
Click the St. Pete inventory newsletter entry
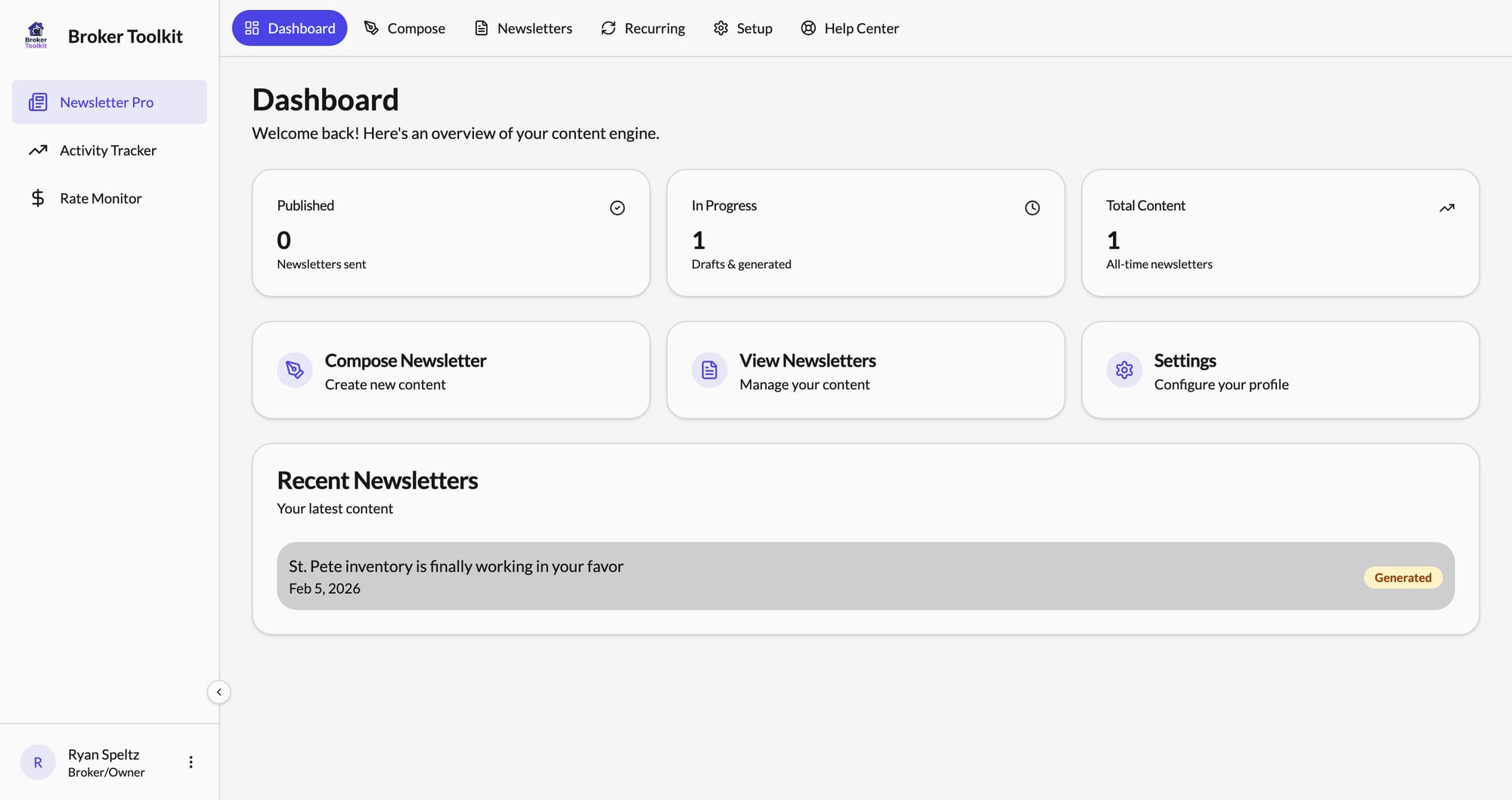(x=756, y=575)
